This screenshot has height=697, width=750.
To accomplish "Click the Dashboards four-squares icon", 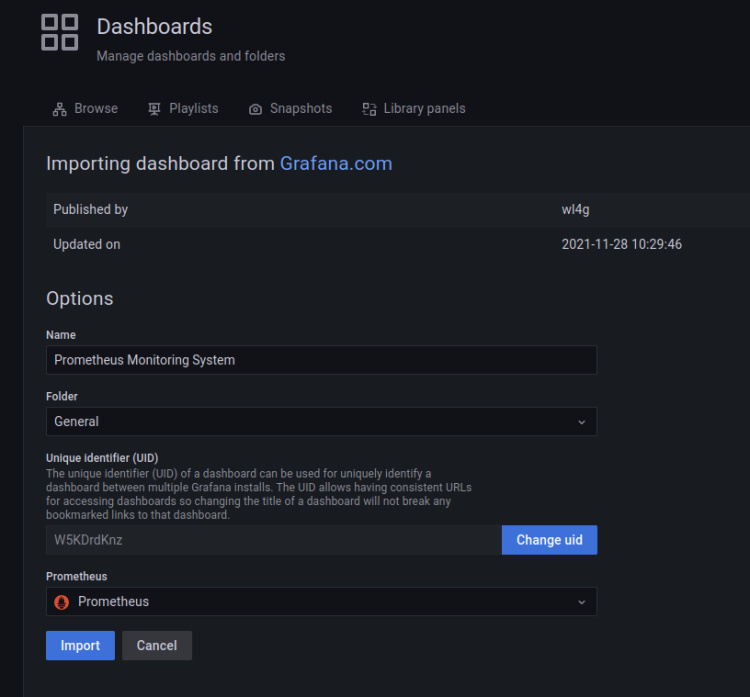I will pos(59,32).
